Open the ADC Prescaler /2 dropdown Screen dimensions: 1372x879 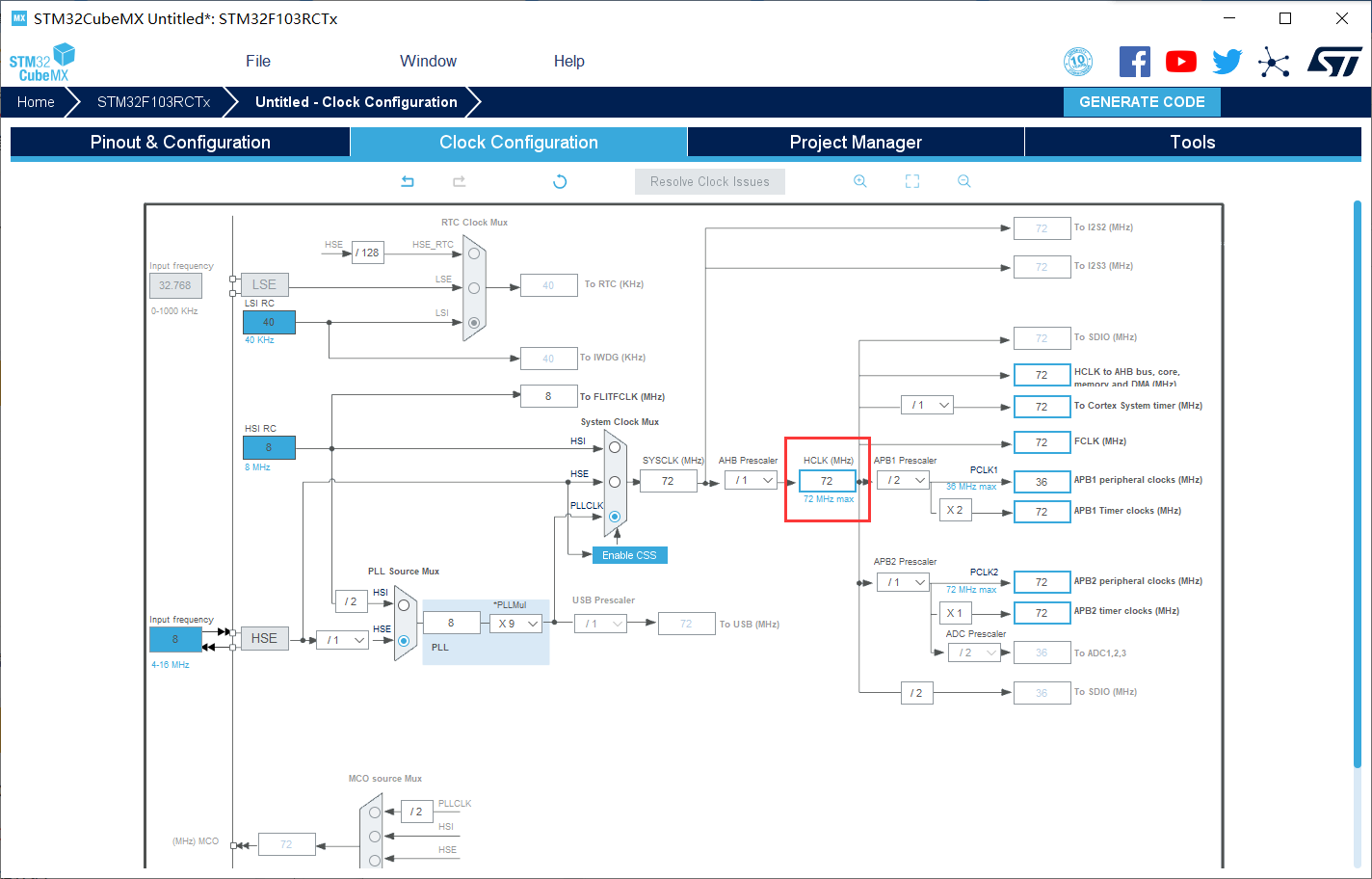point(974,653)
